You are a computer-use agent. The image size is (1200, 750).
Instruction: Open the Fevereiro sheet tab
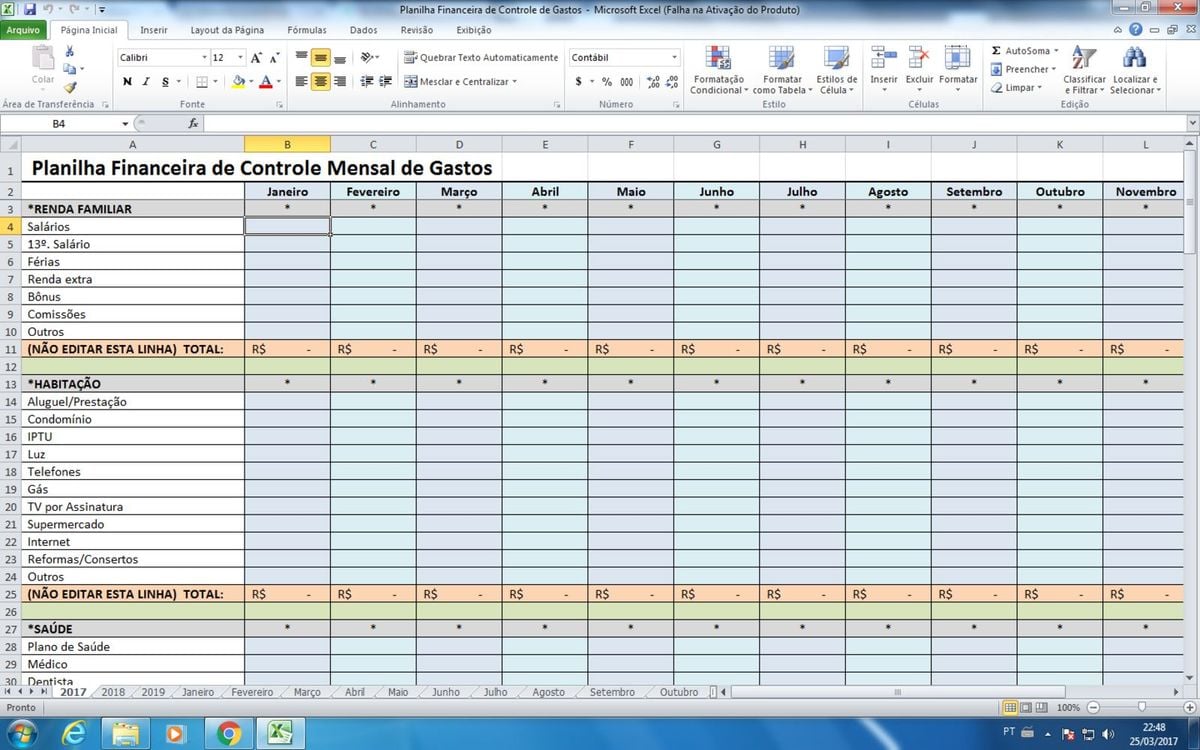252,692
